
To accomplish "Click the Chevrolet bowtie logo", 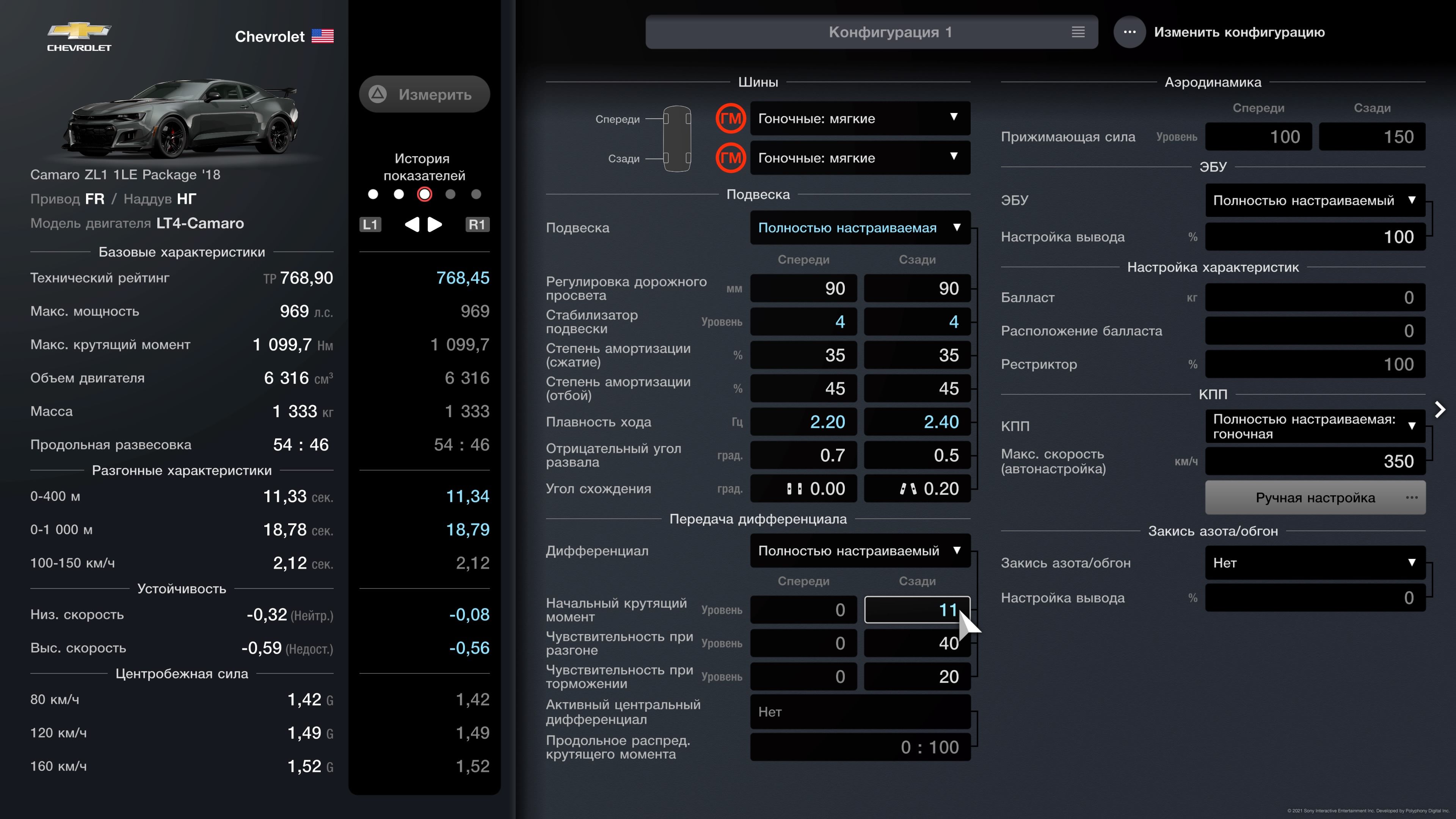I will pos(79,36).
